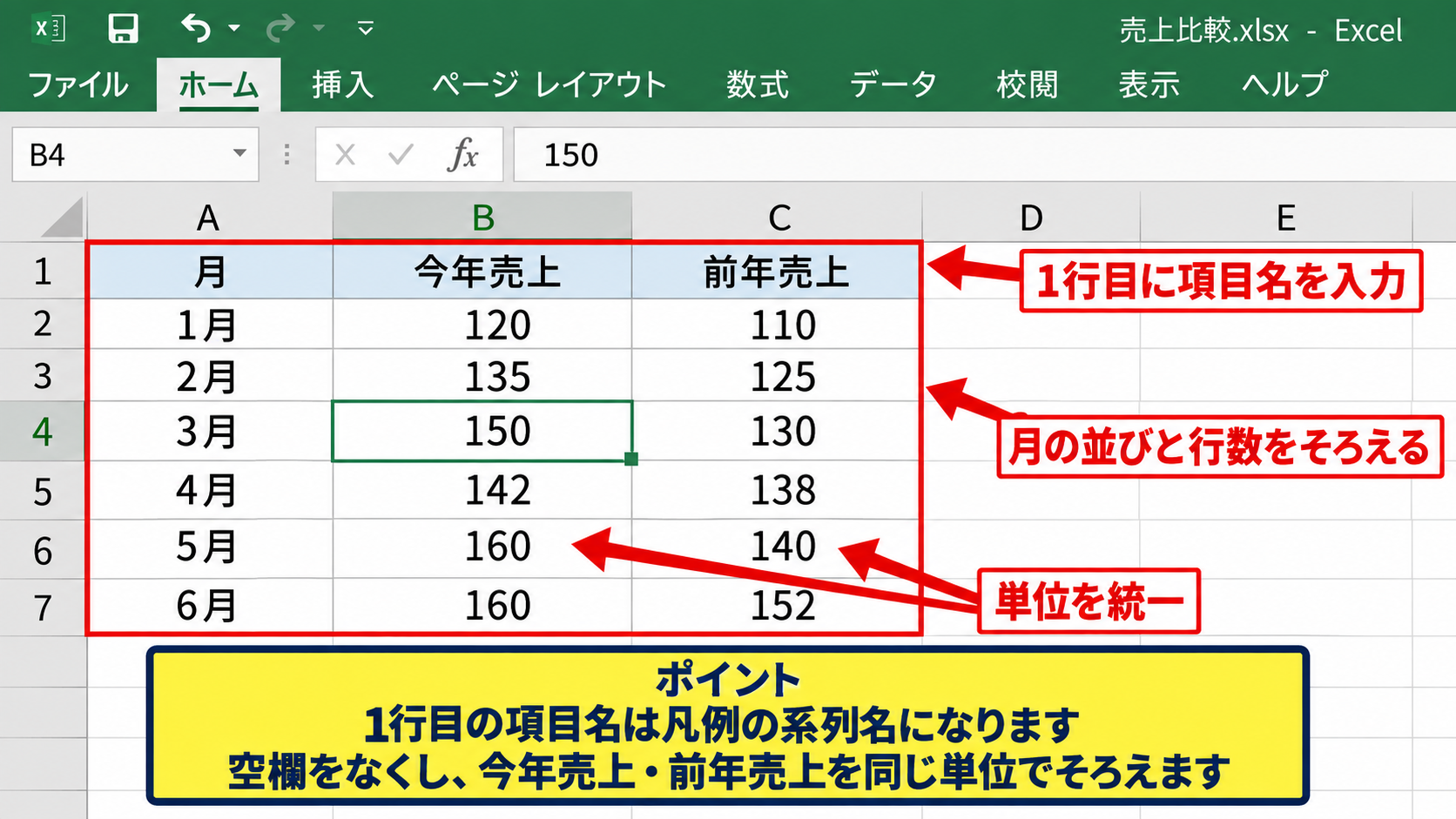Select row 4 header
Viewport: 1456px width, 819px height.
click(x=43, y=431)
